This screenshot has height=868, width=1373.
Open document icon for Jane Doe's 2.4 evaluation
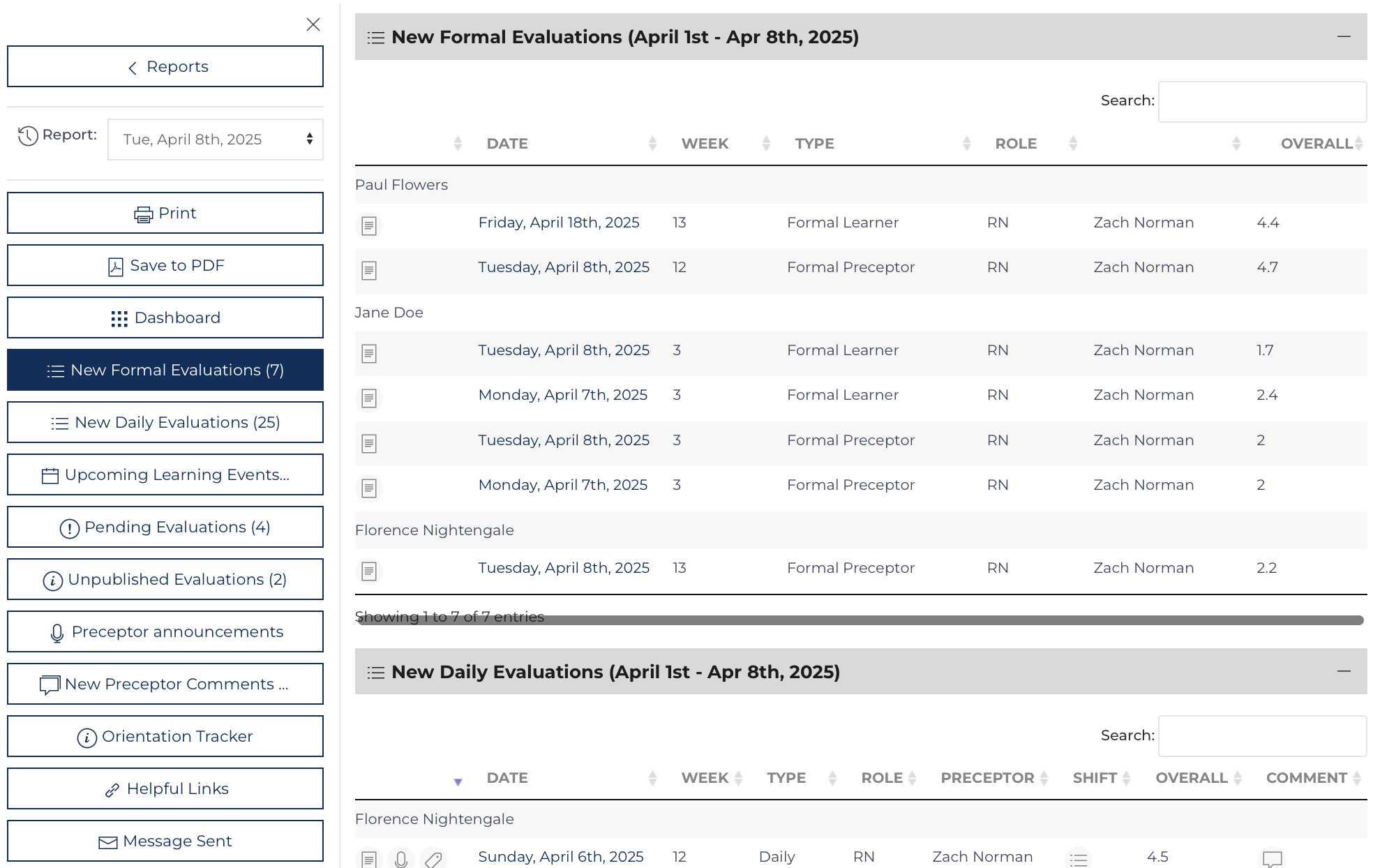(x=369, y=398)
